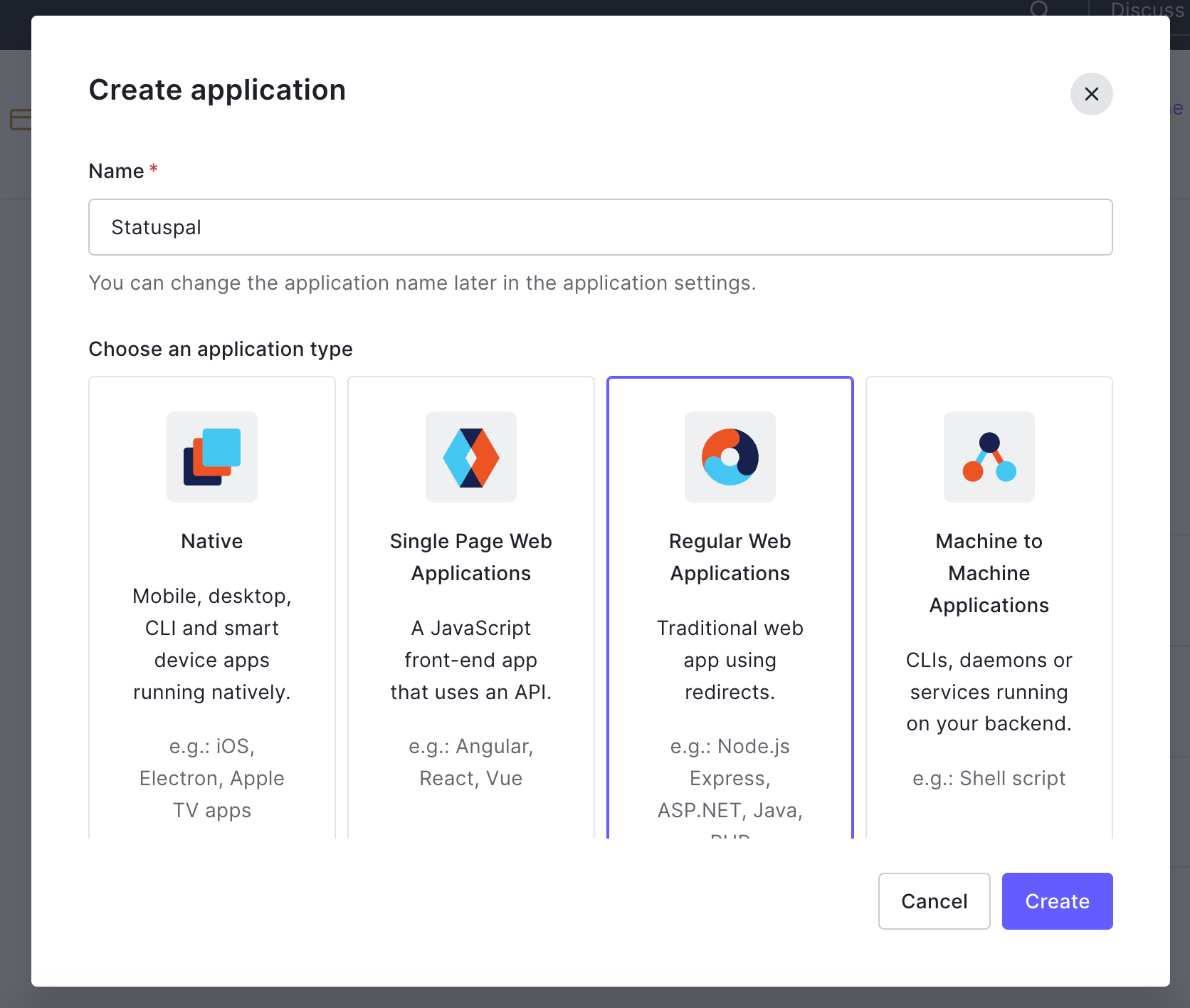
Task: Pick the "Single Page Web Applications" heading
Action: (471, 557)
